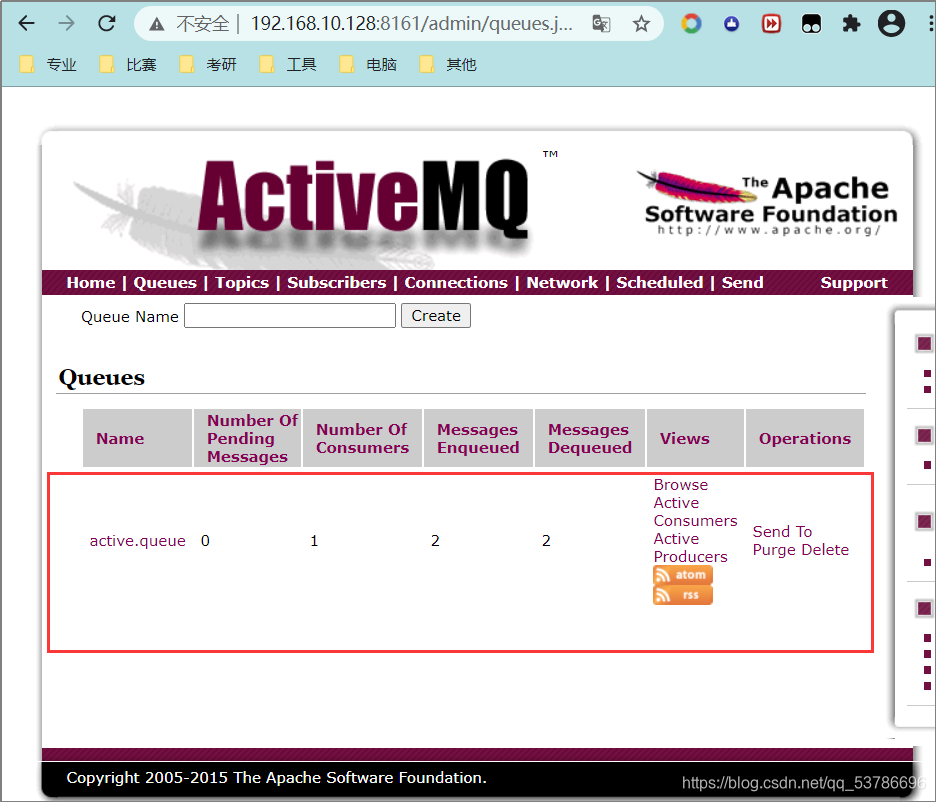Screen dimensions: 936x802
Task: Bookmark this page with star
Action: [641, 23]
